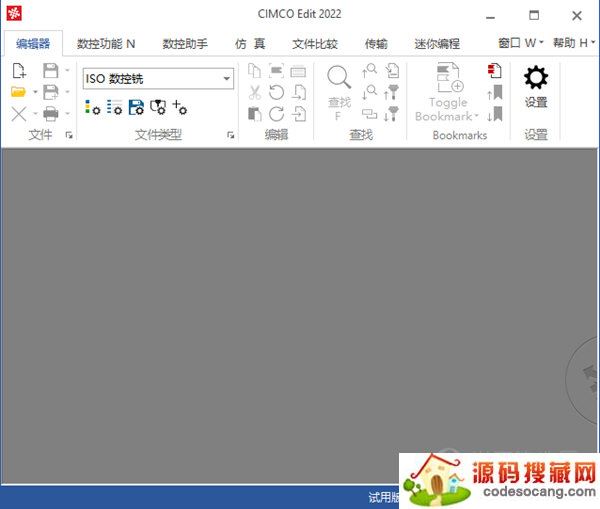Expand the Save dropdown arrow
This screenshot has height=509, width=600.
point(67,70)
